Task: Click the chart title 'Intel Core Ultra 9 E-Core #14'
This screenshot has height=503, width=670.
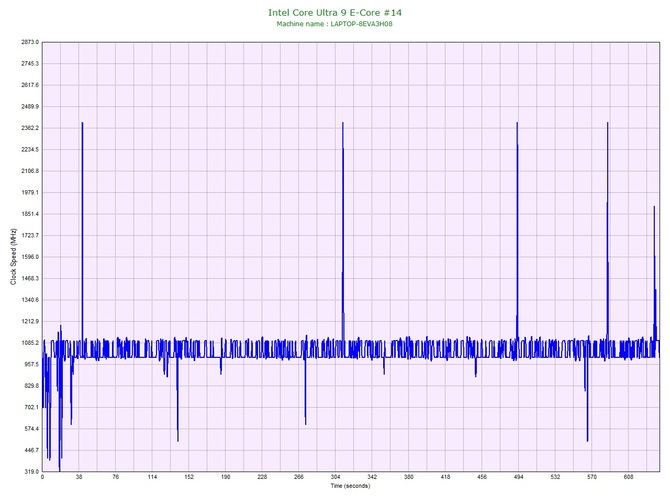Action: pos(335,12)
